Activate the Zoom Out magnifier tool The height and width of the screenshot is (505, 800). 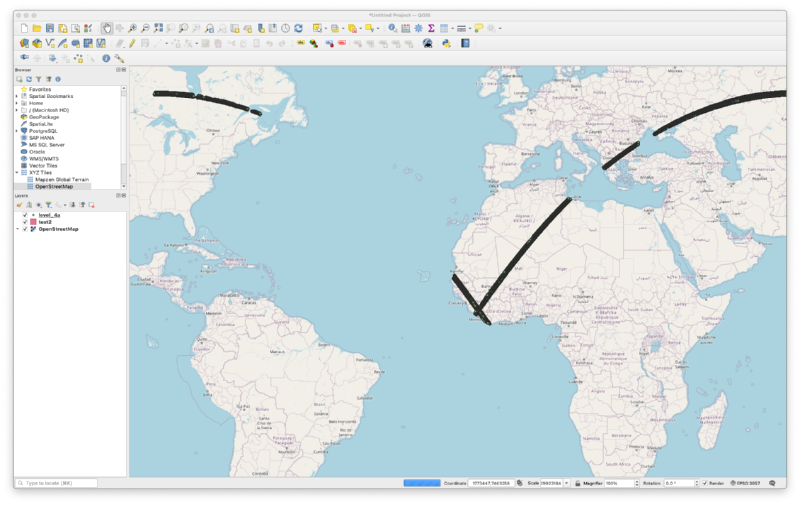coord(145,28)
